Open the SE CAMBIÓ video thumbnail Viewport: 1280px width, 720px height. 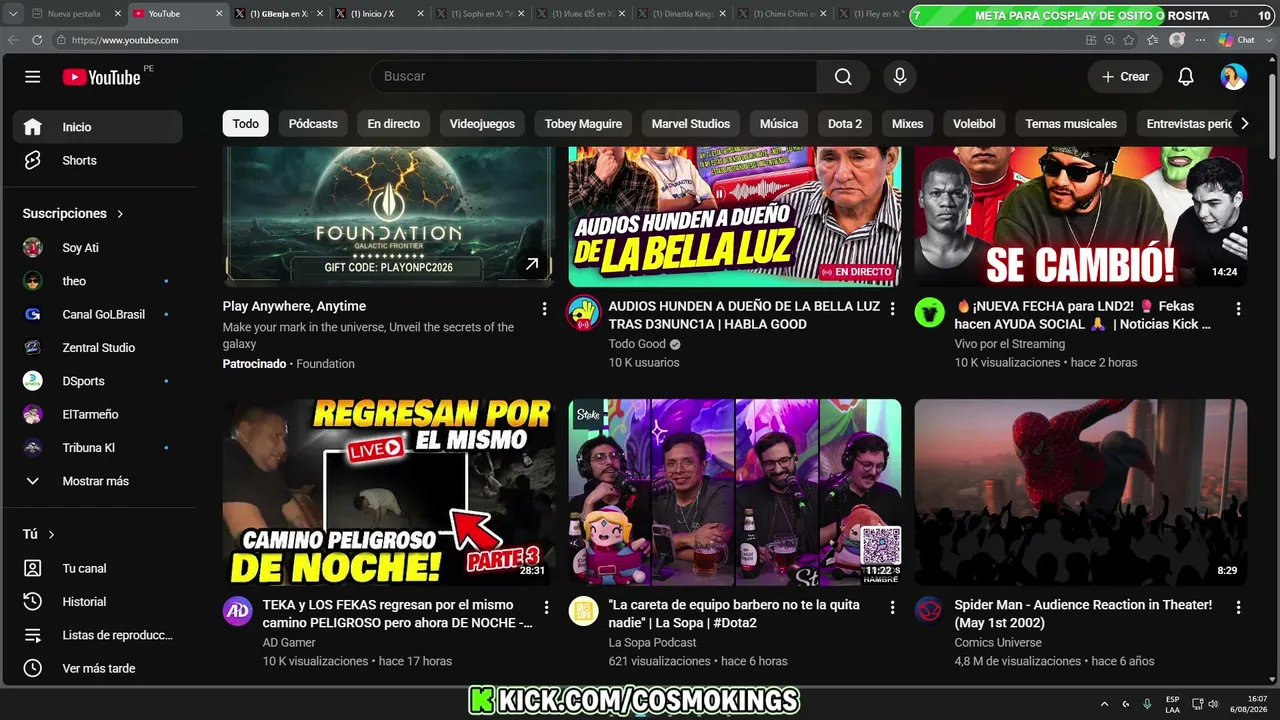[x=1081, y=217]
